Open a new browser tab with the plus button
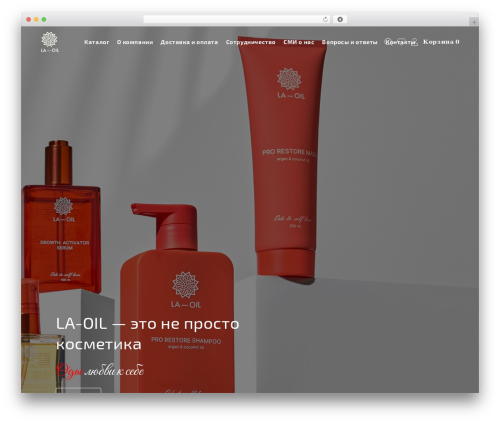The image size is (500, 423). 474,22
